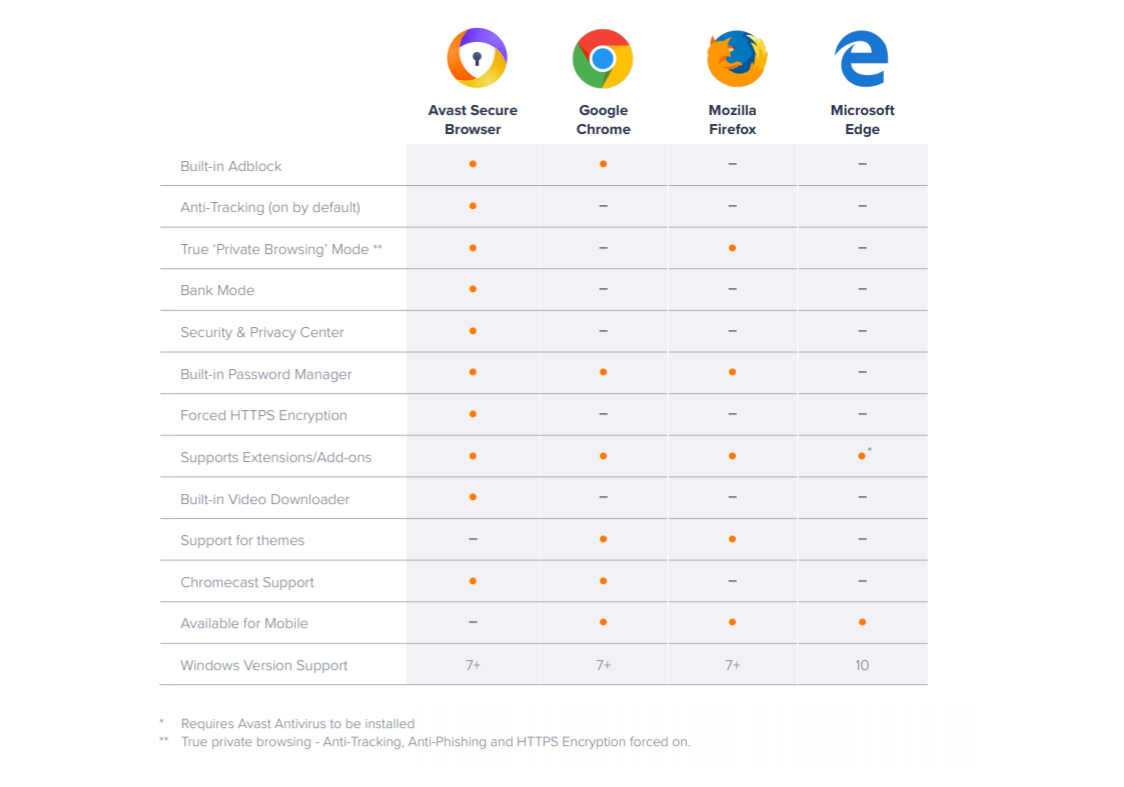Select the Google Chrome column heading

click(604, 120)
